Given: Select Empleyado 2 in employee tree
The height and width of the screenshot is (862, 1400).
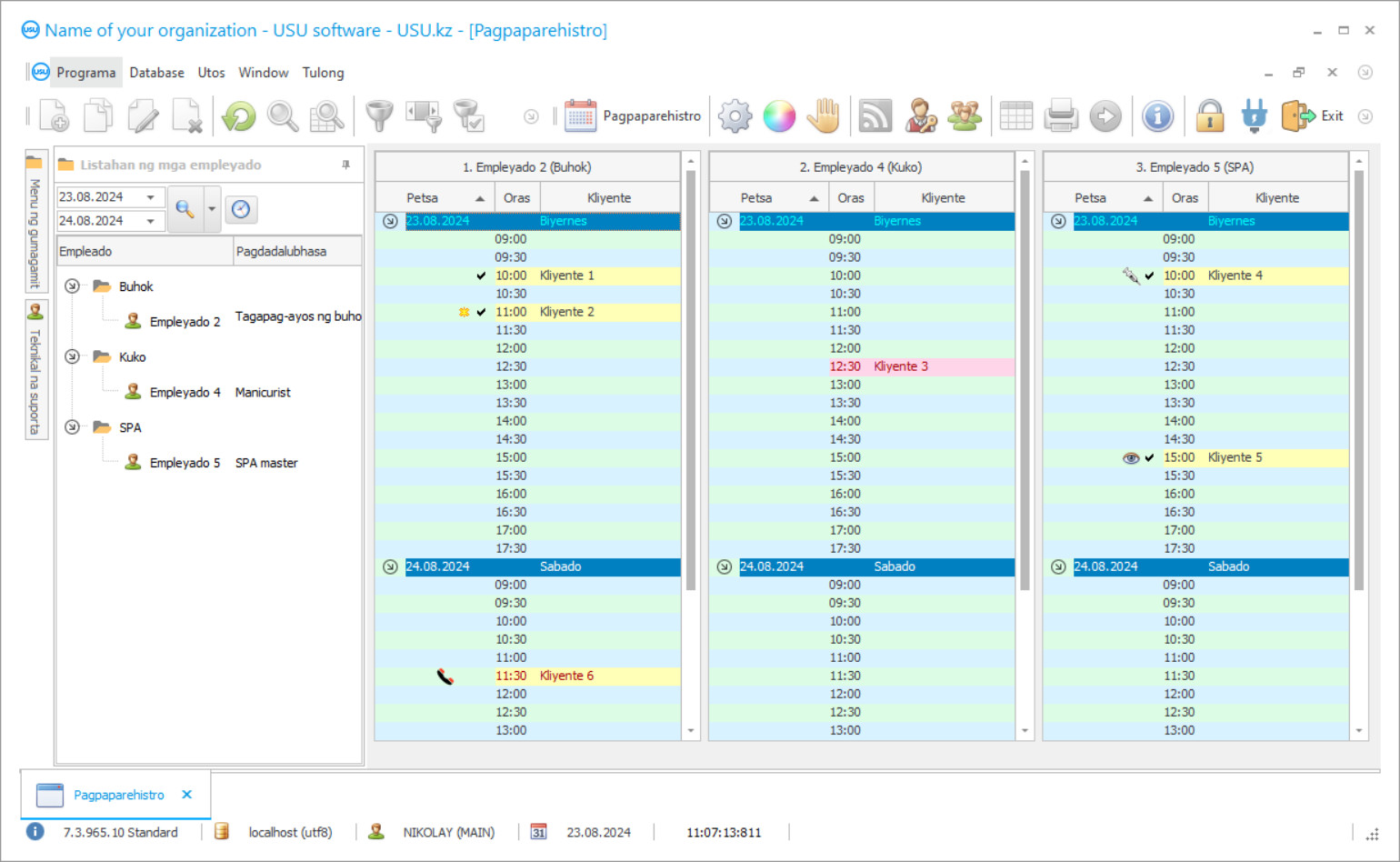Looking at the screenshot, I should [185, 322].
